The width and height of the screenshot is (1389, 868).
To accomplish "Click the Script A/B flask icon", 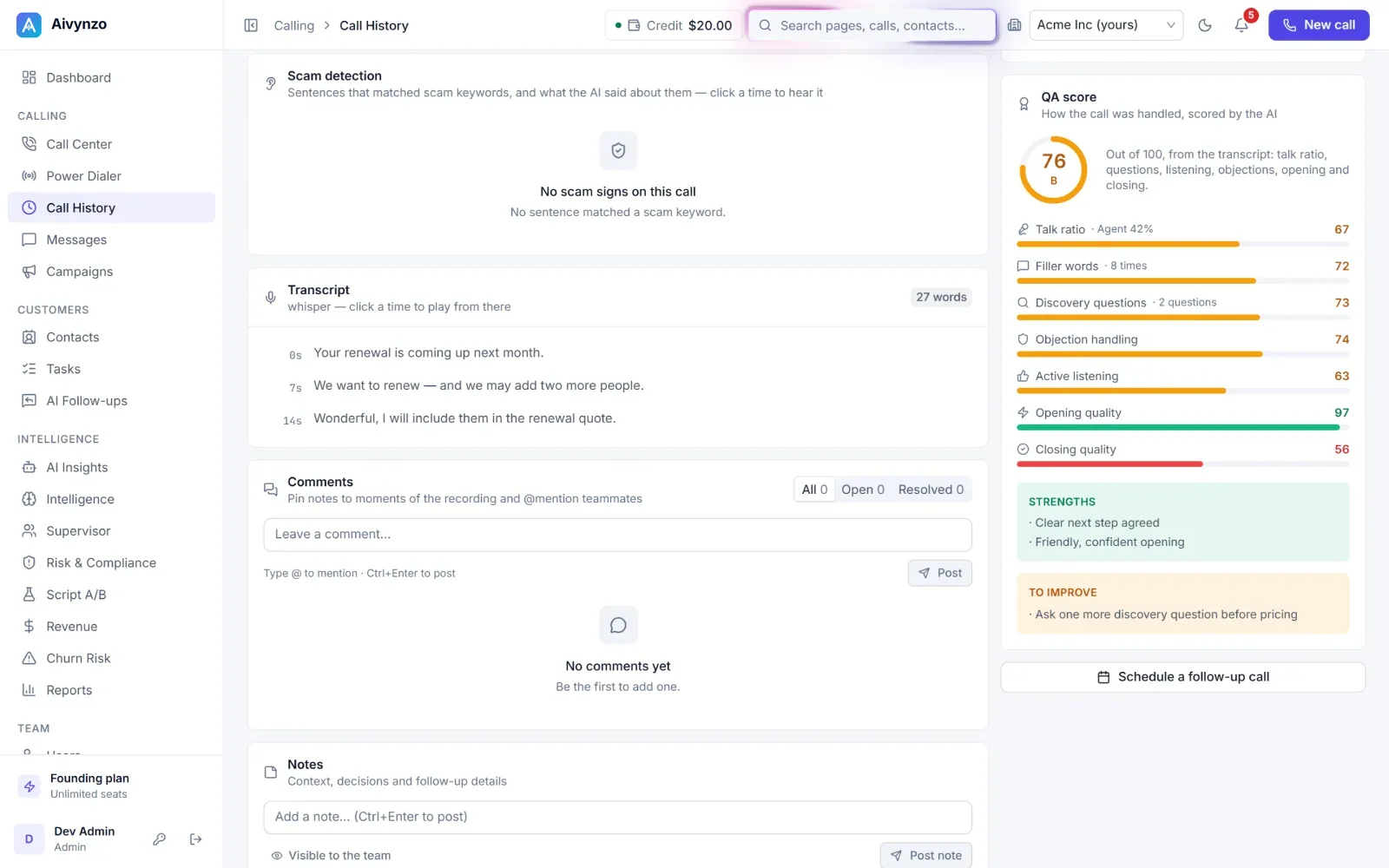I will click(x=29, y=595).
